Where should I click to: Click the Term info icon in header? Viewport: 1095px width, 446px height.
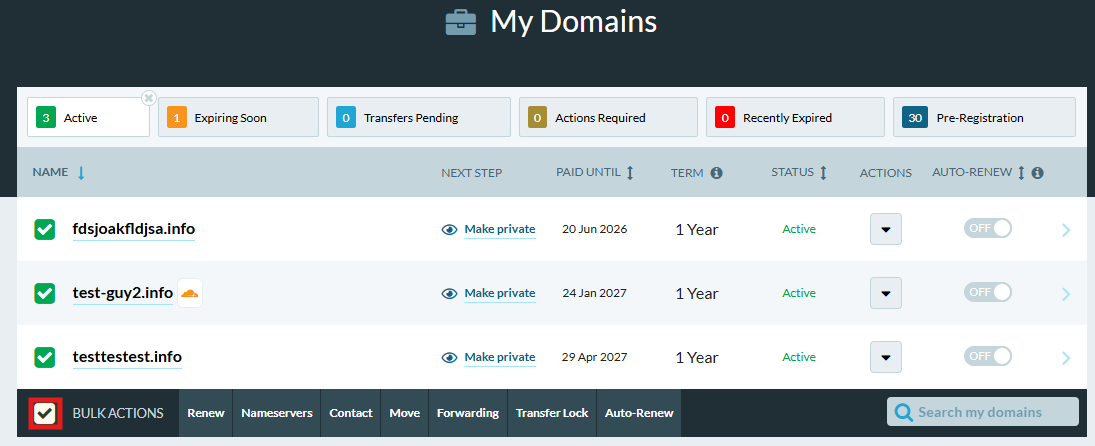pyautogui.click(x=716, y=173)
